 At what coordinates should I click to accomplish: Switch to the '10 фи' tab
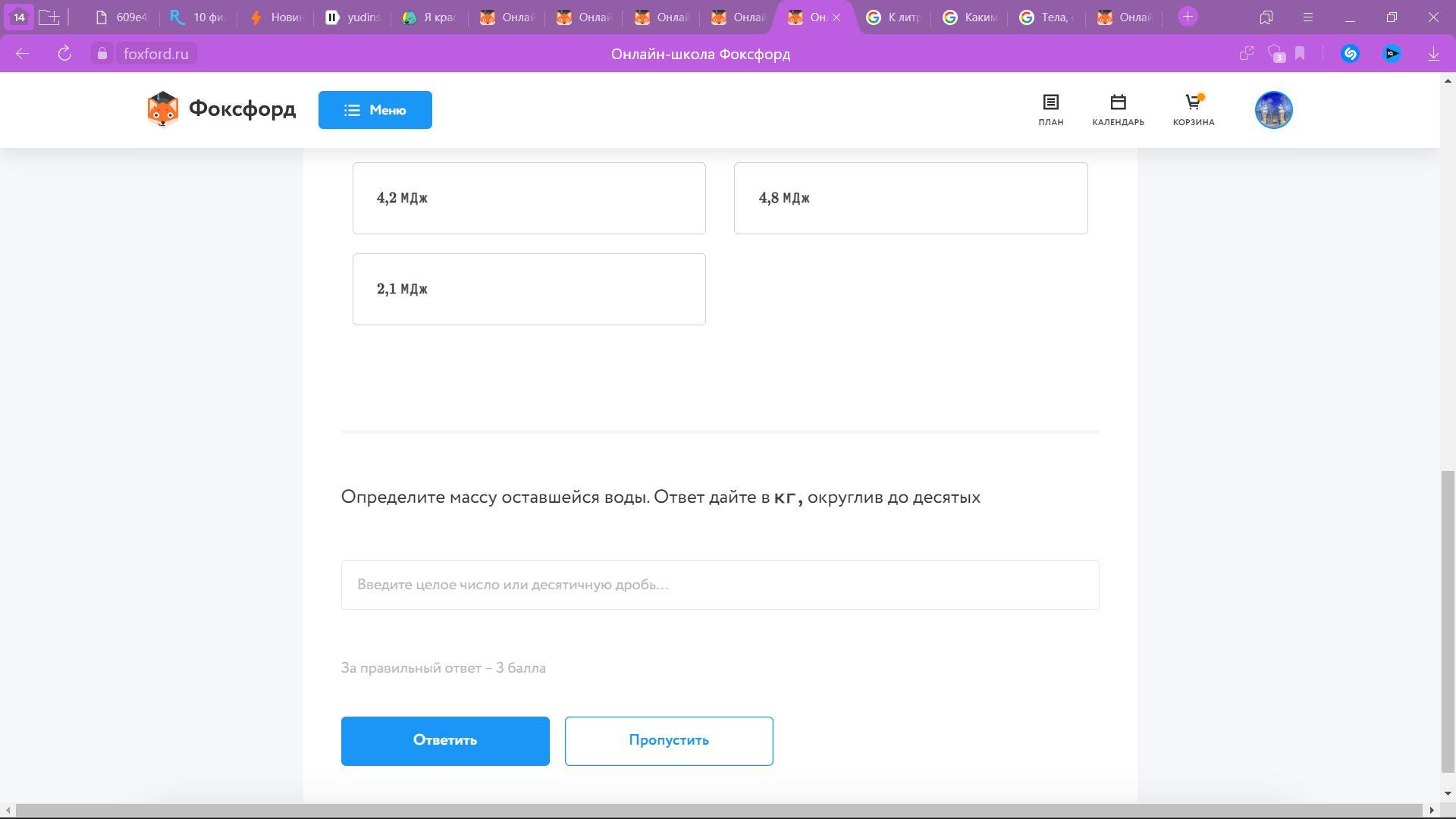(x=198, y=17)
